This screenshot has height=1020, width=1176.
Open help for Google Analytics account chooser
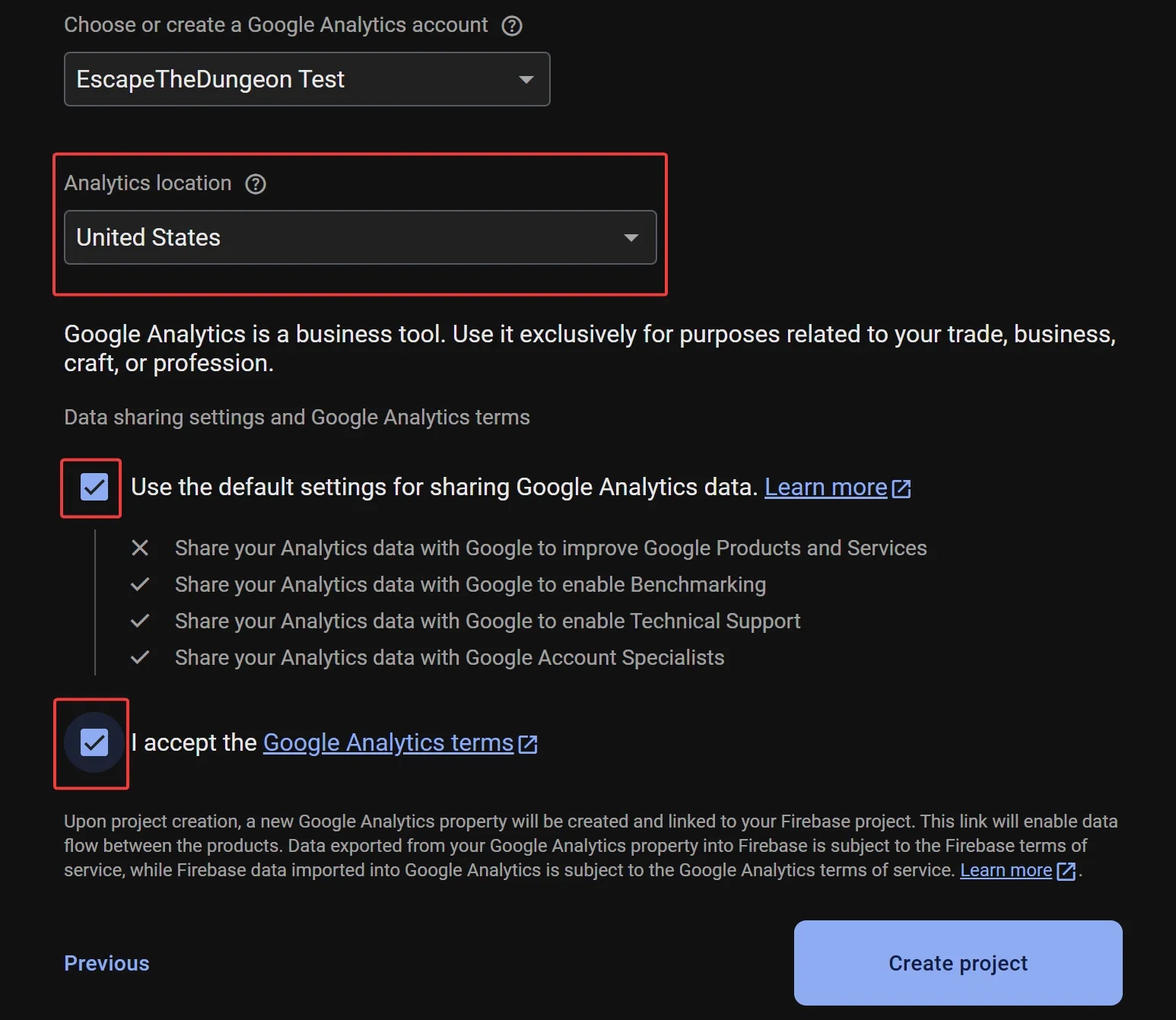pos(512,26)
